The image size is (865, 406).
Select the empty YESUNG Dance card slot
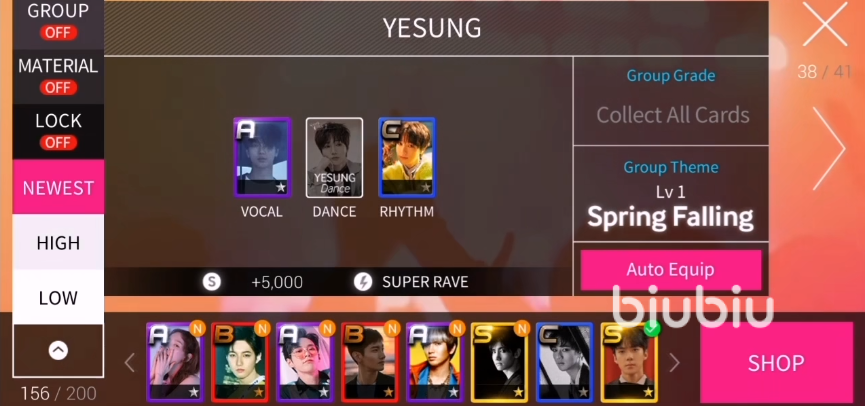(334, 157)
